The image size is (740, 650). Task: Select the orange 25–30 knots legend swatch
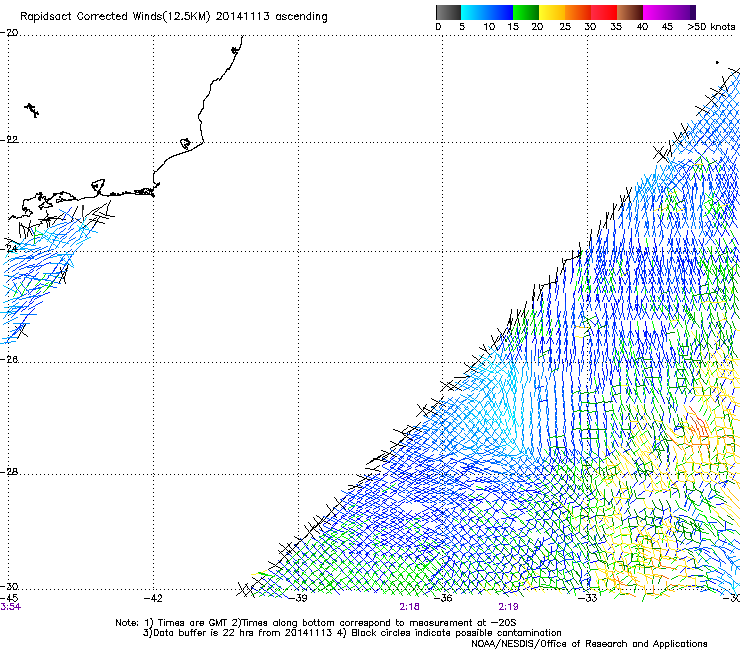point(578,12)
